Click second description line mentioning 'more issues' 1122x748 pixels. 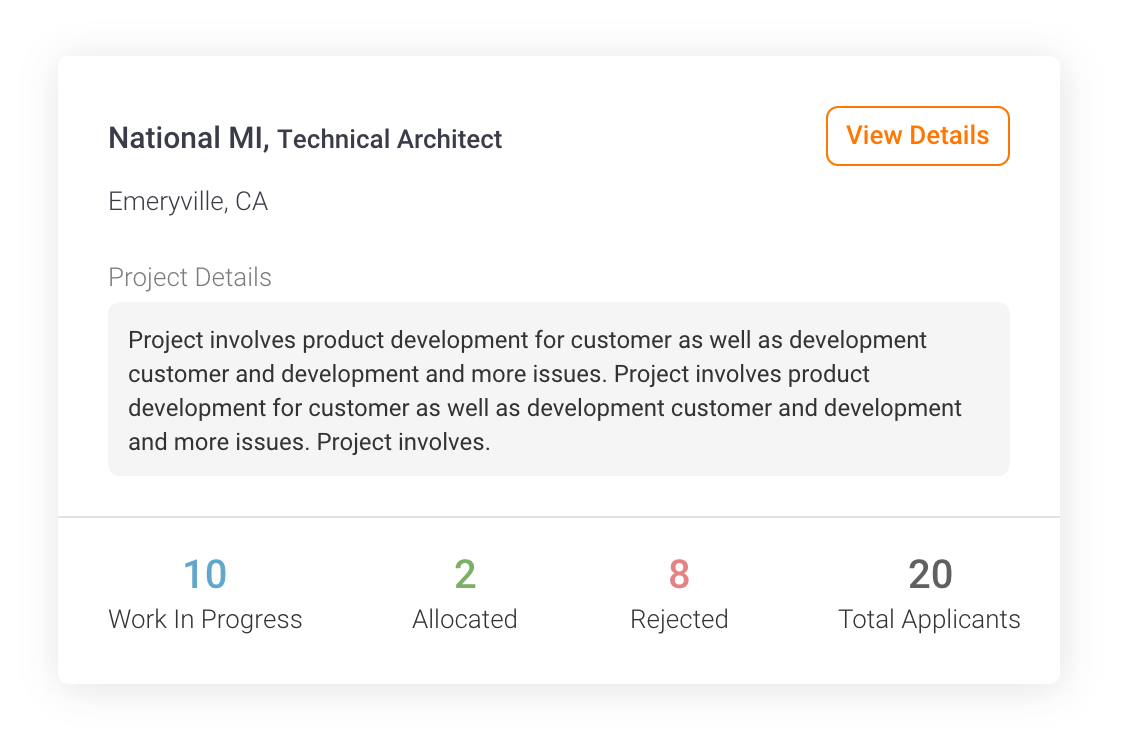499,374
